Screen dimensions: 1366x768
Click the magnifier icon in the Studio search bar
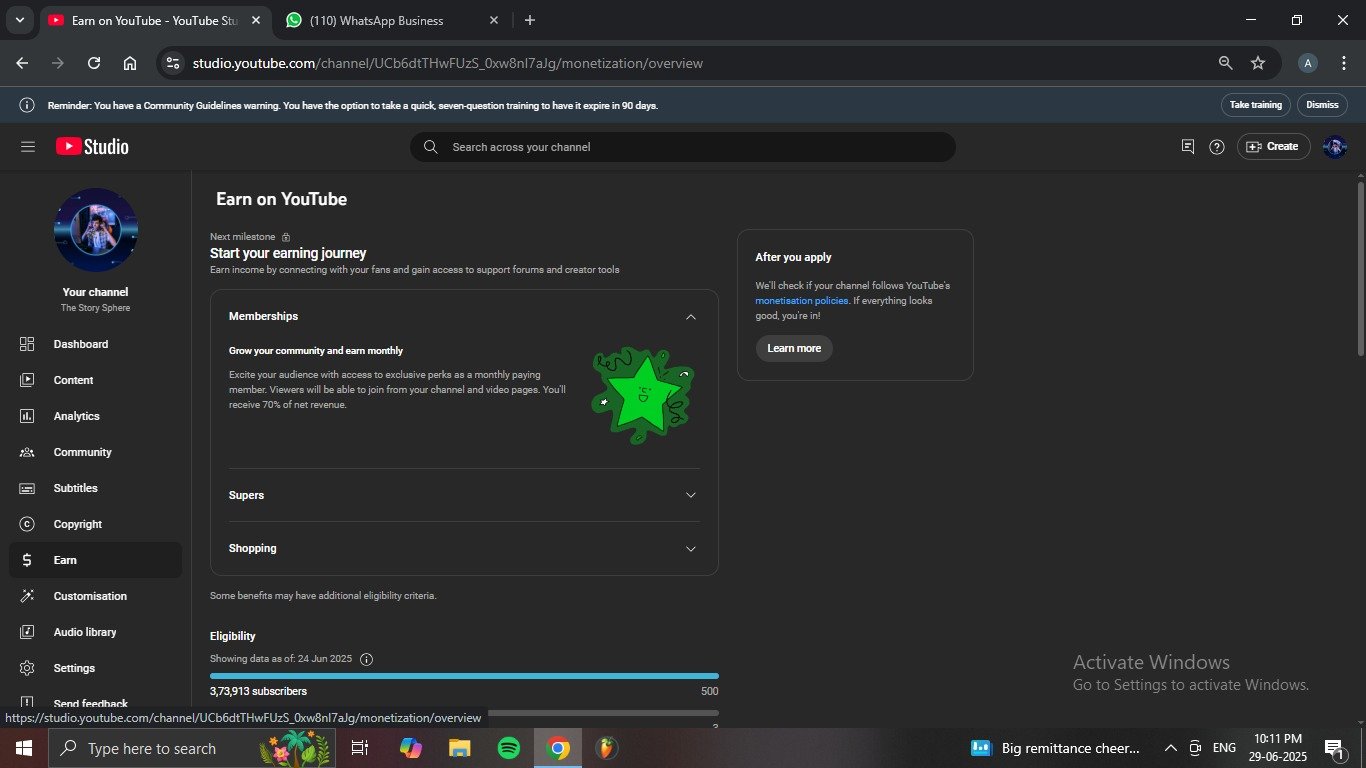(431, 147)
